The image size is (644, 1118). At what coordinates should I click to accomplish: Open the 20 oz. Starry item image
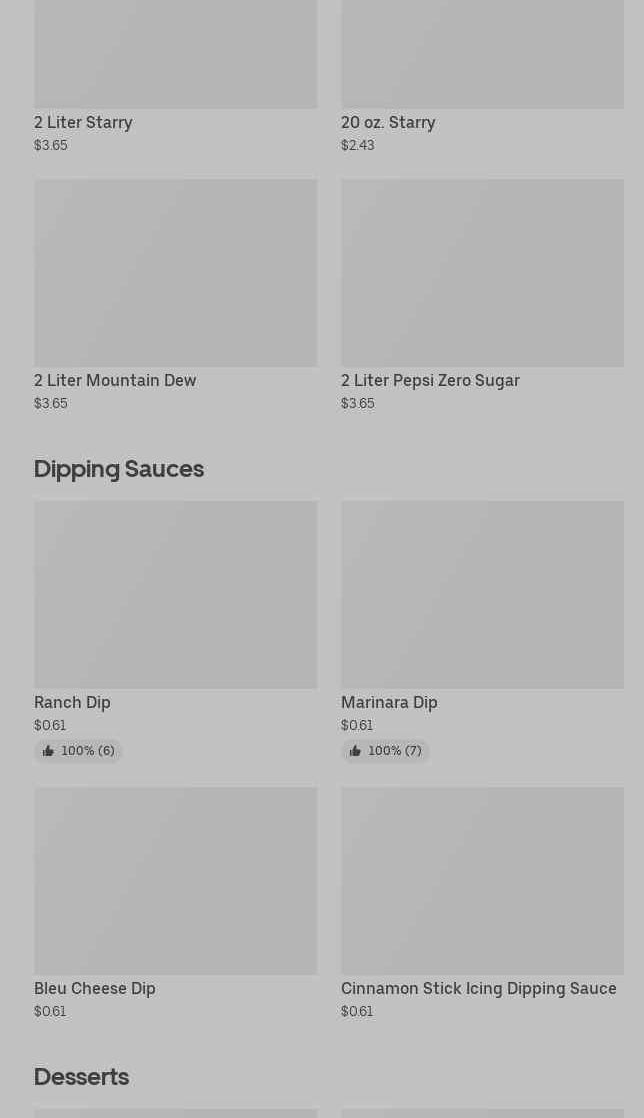click(482, 54)
